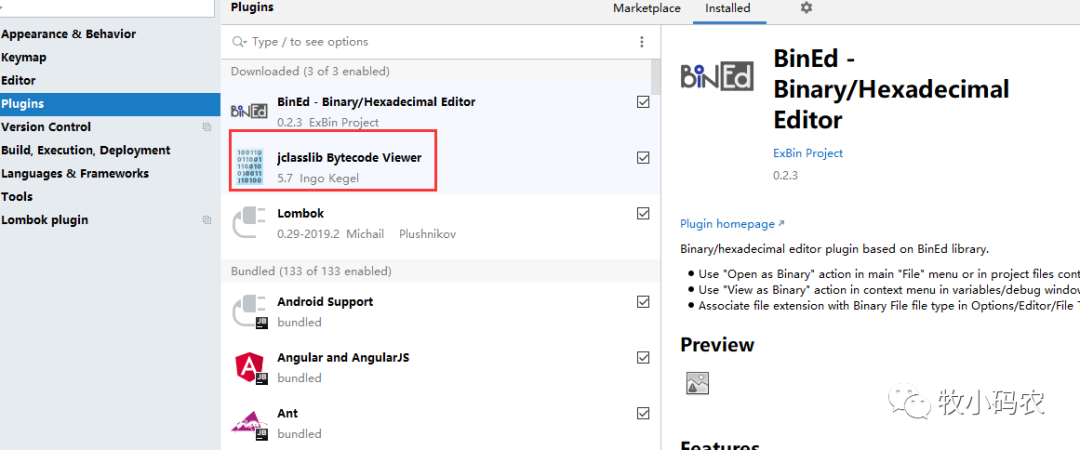Toggle the Lombok plugin checkbox

643,214
